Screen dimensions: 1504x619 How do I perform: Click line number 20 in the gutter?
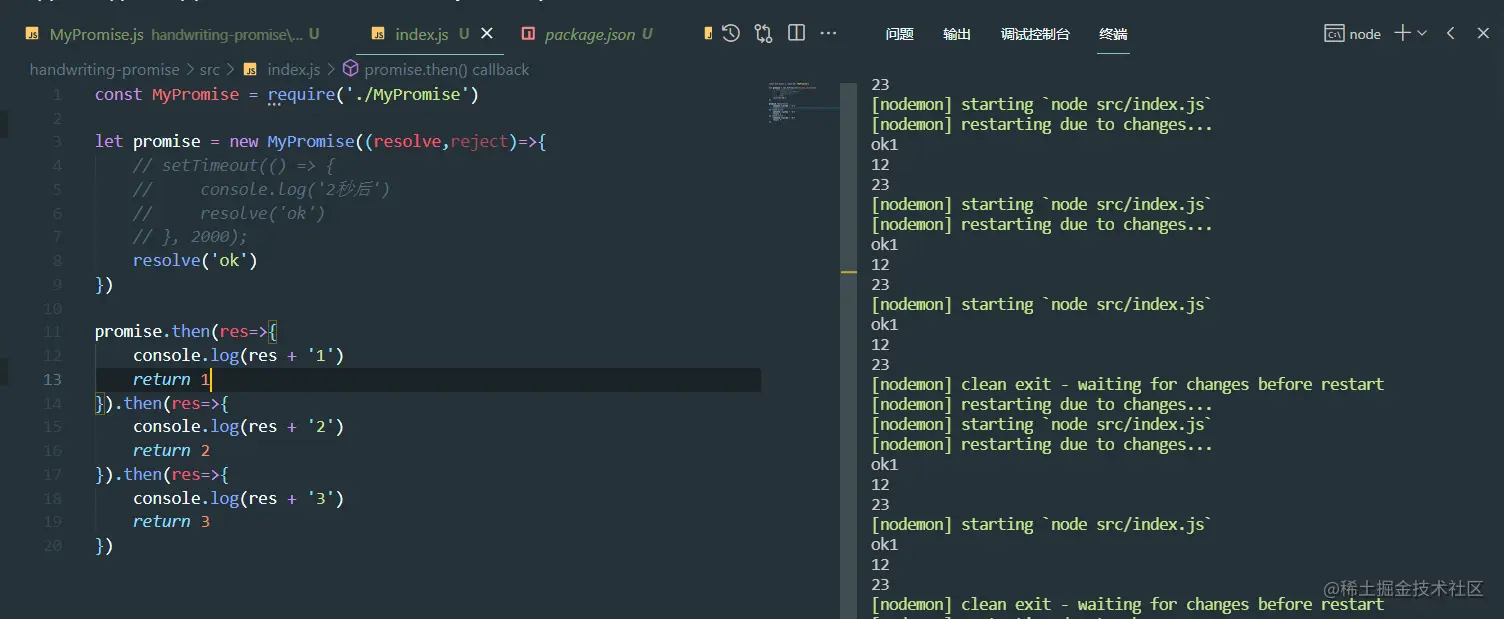tap(52, 545)
